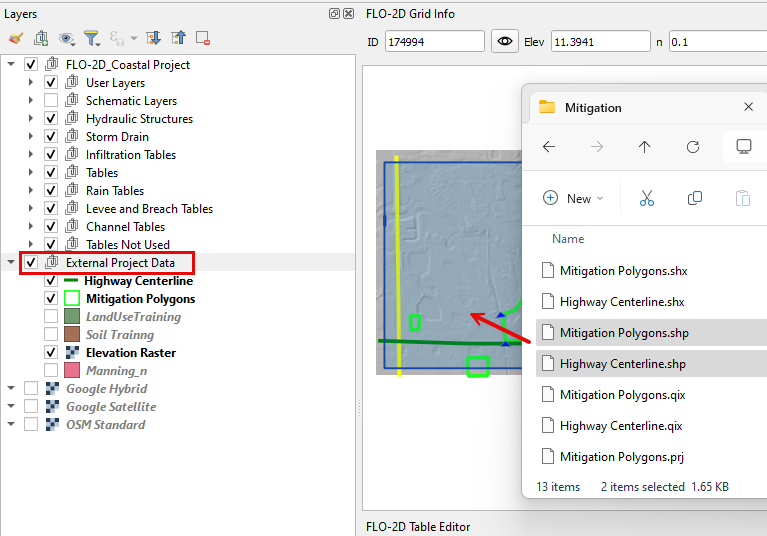Expand the User Layers group
The width and height of the screenshot is (767, 536).
[x=31, y=83]
